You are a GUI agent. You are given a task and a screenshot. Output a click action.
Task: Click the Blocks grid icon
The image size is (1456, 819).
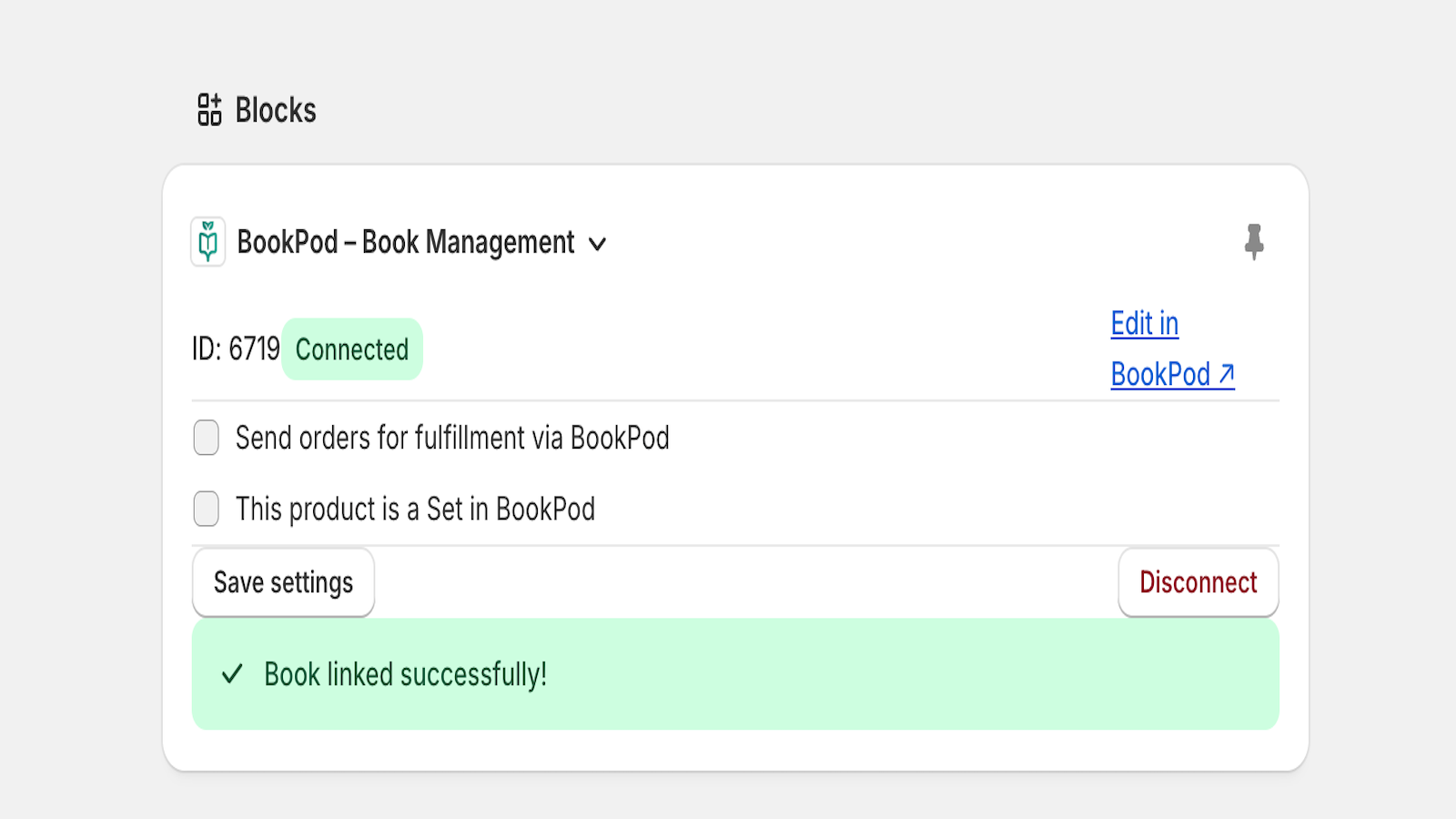pos(209,109)
